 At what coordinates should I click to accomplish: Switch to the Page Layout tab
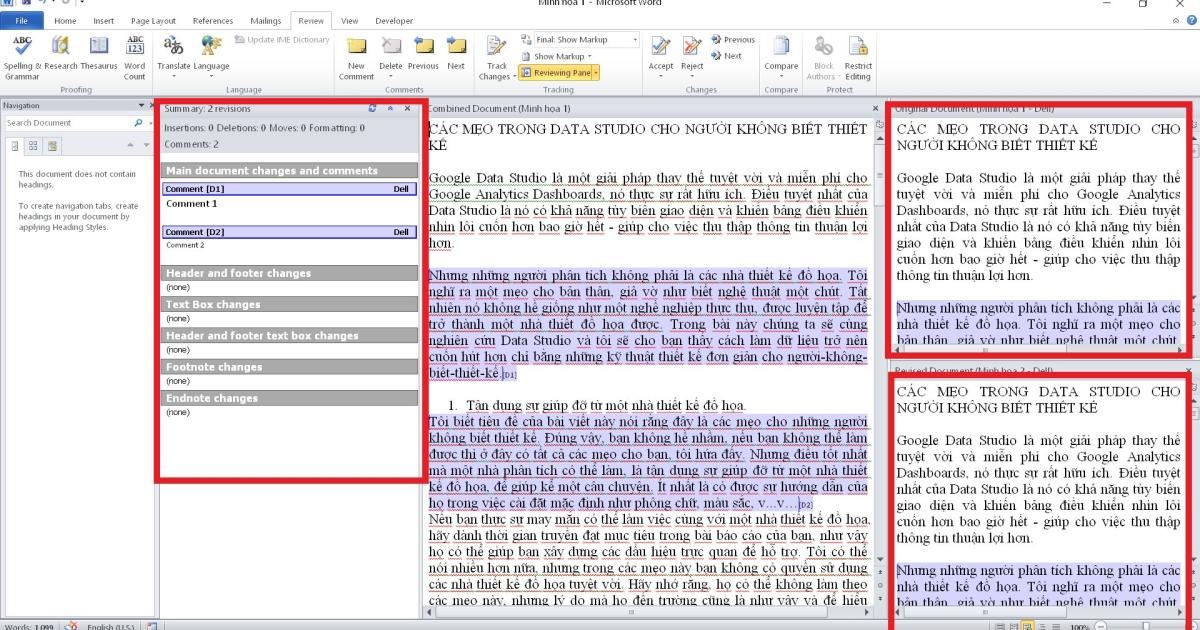click(x=153, y=20)
